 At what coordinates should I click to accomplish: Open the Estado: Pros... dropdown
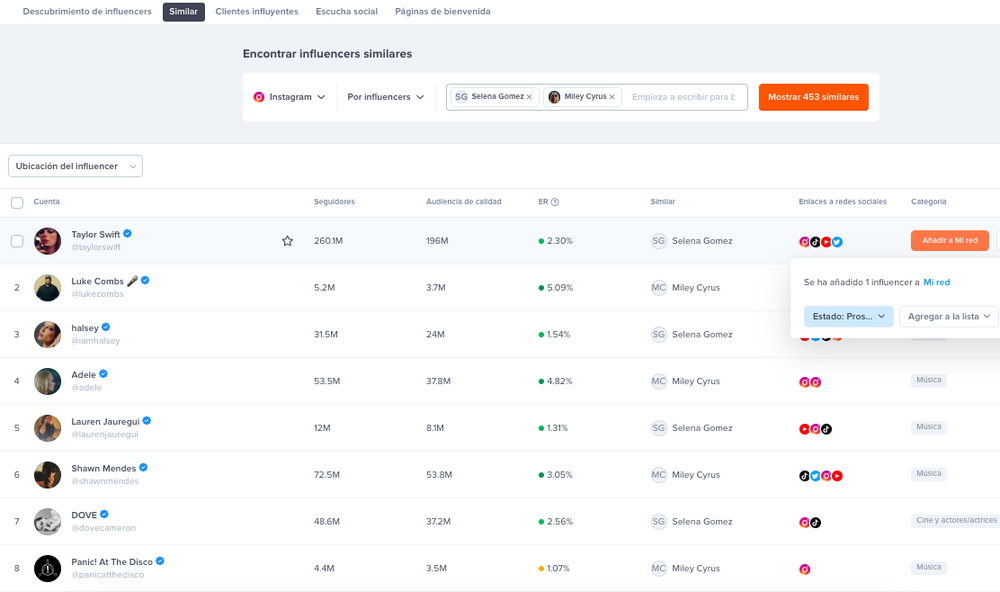(848, 316)
